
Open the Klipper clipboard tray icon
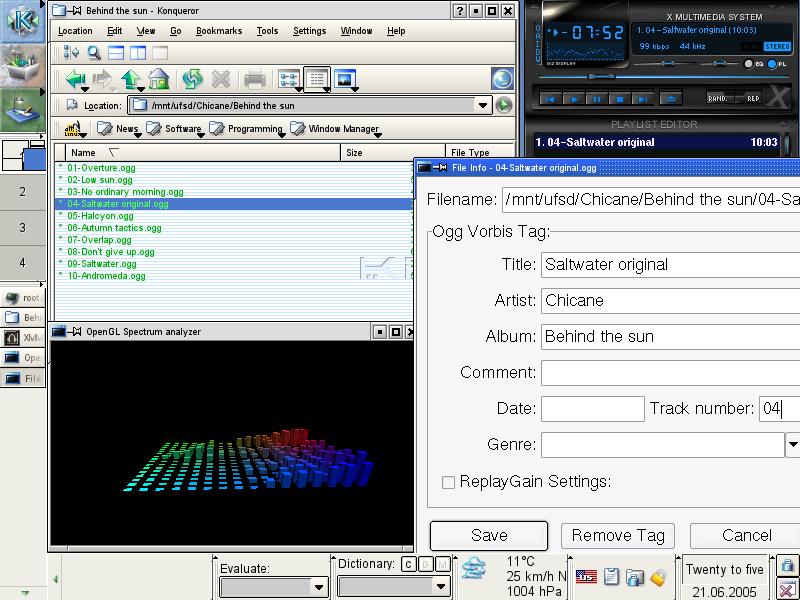coord(611,577)
